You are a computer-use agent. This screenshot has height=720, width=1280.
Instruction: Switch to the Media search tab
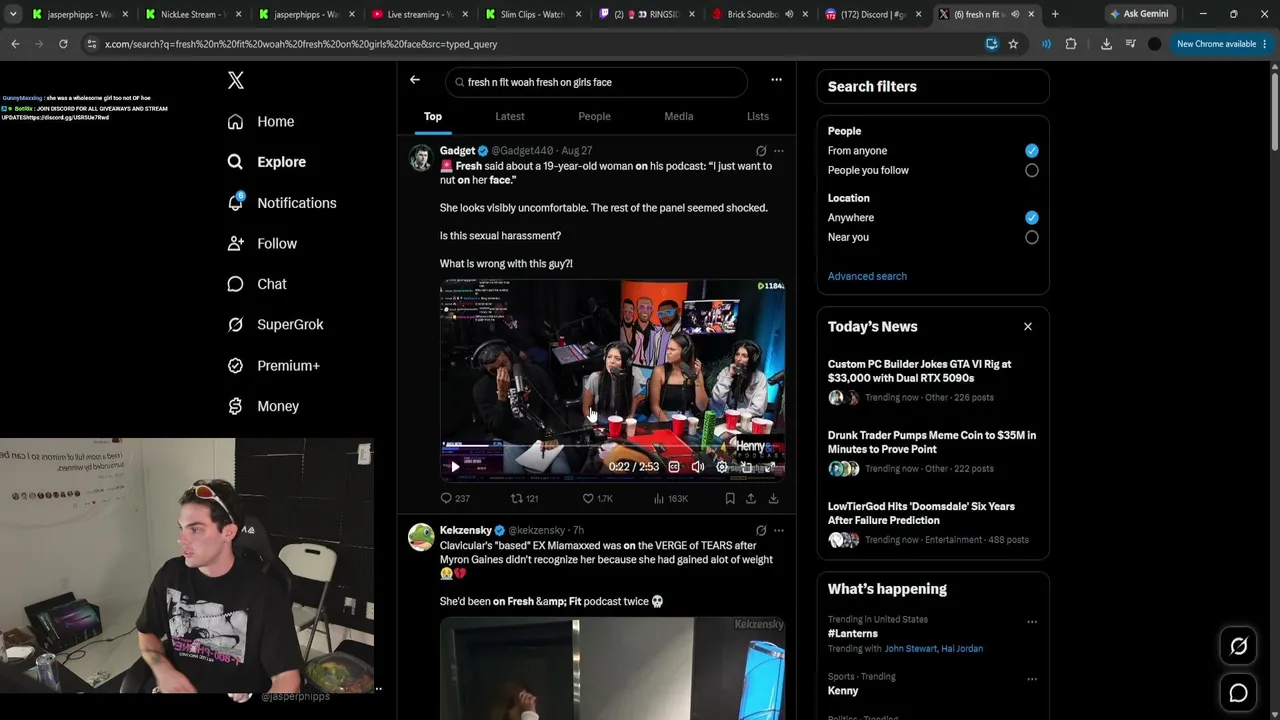click(679, 116)
